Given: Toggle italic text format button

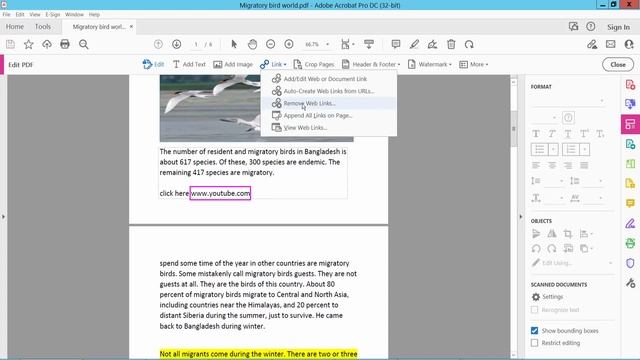Looking at the screenshot, I should tap(552, 134).
